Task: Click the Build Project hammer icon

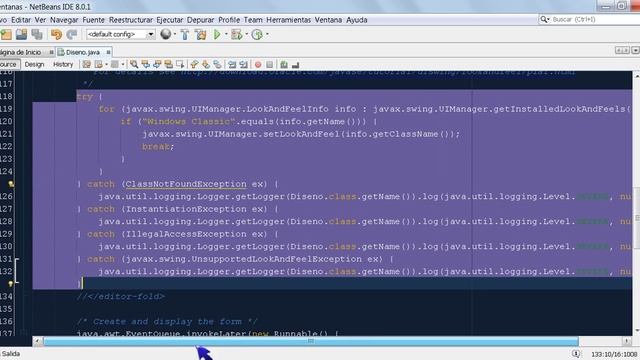Action: 185,35
